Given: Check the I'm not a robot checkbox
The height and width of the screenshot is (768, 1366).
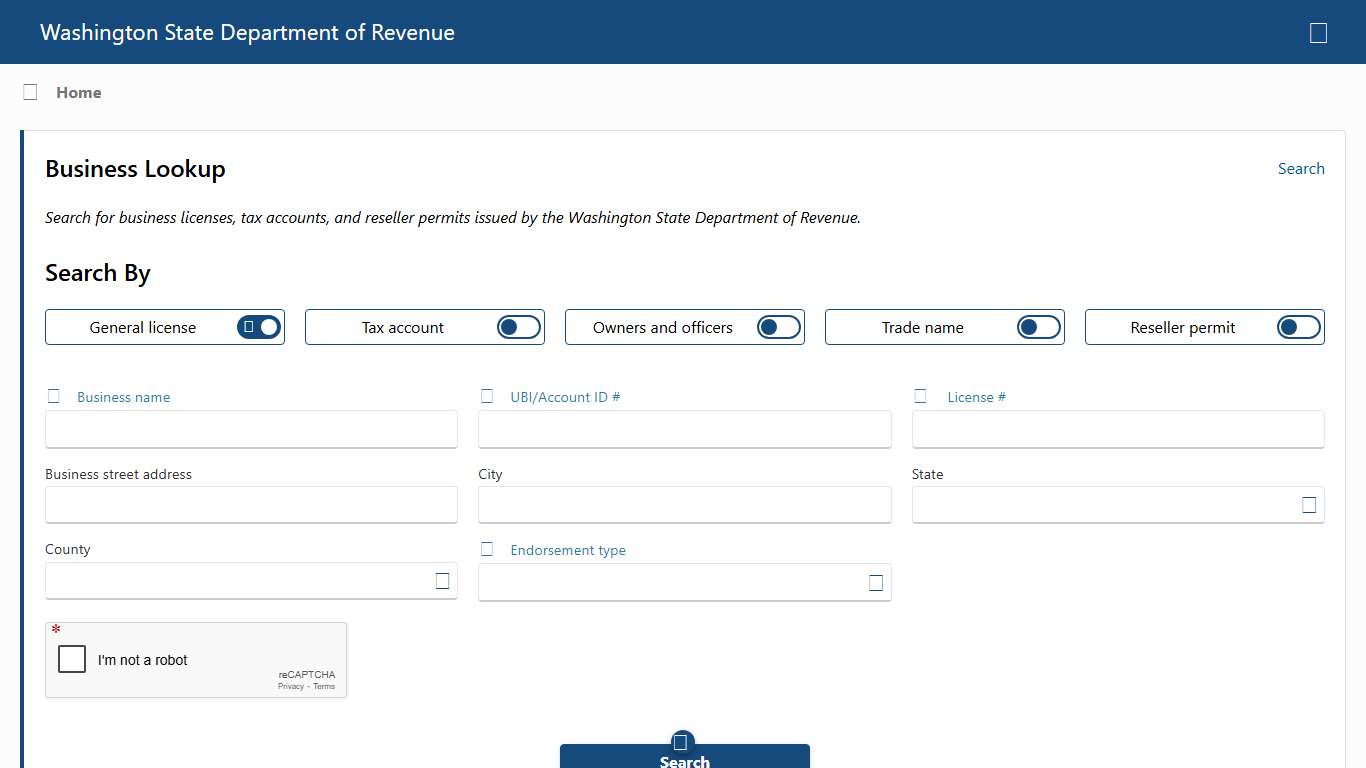Looking at the screenshot, I should pos(71,659).
